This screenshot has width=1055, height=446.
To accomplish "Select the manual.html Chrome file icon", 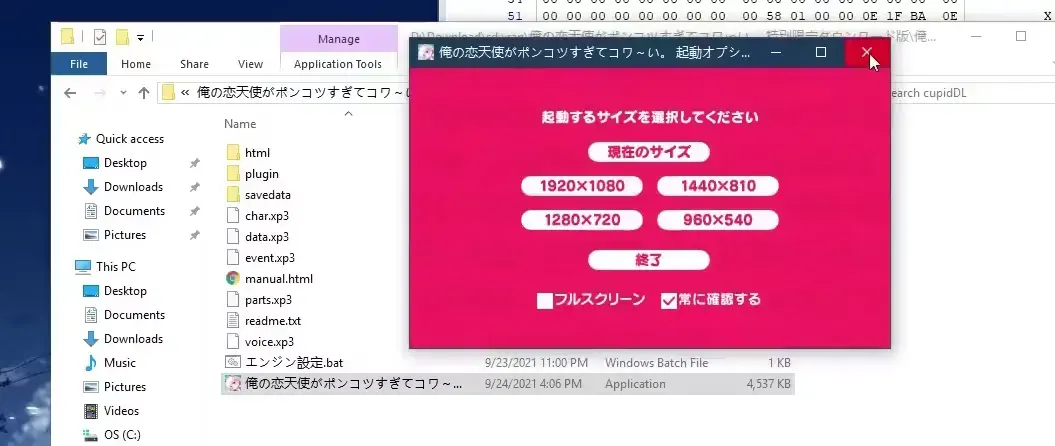I will click(x=233, y=278).
